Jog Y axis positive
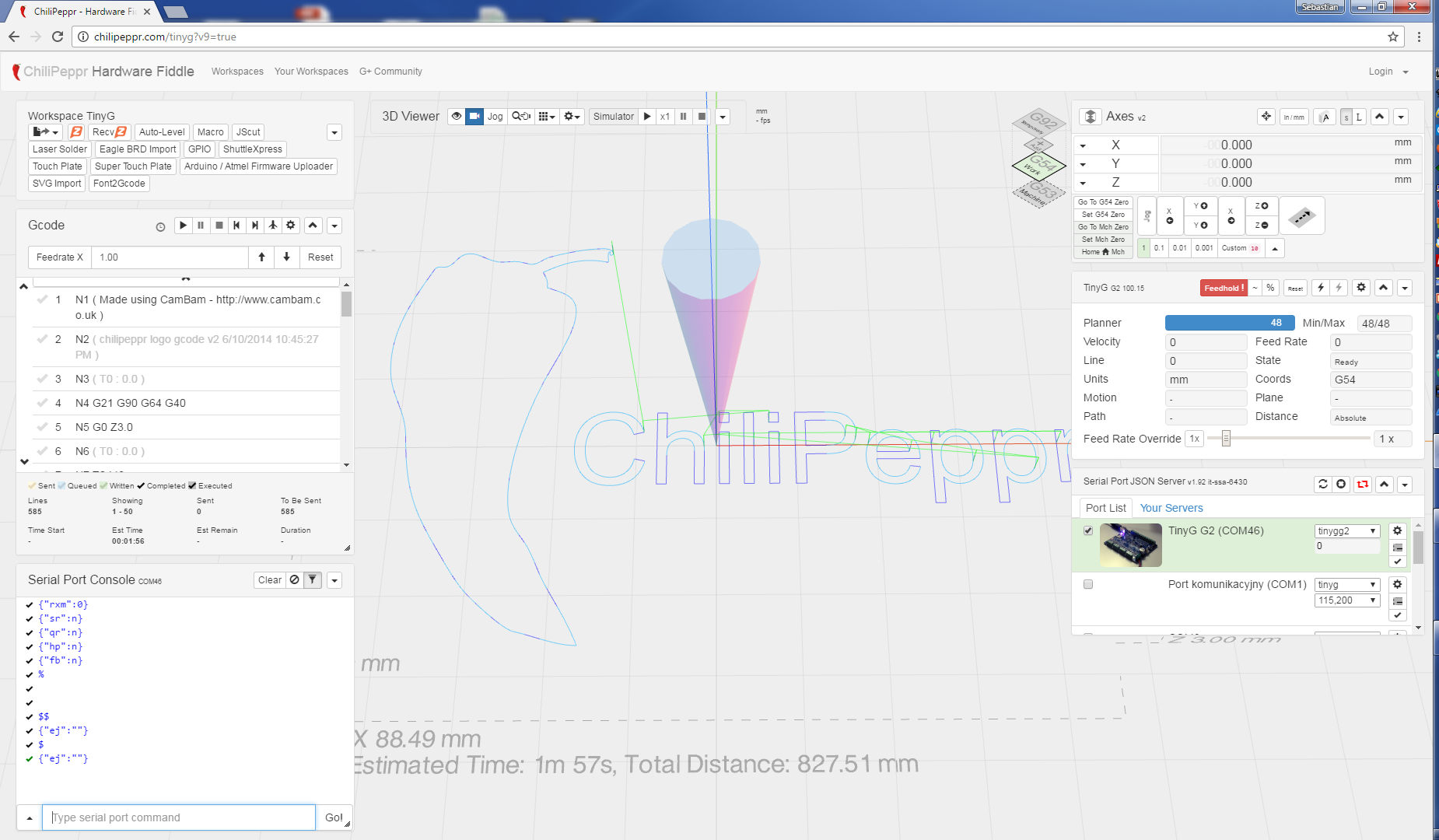 coord(1200,206)
